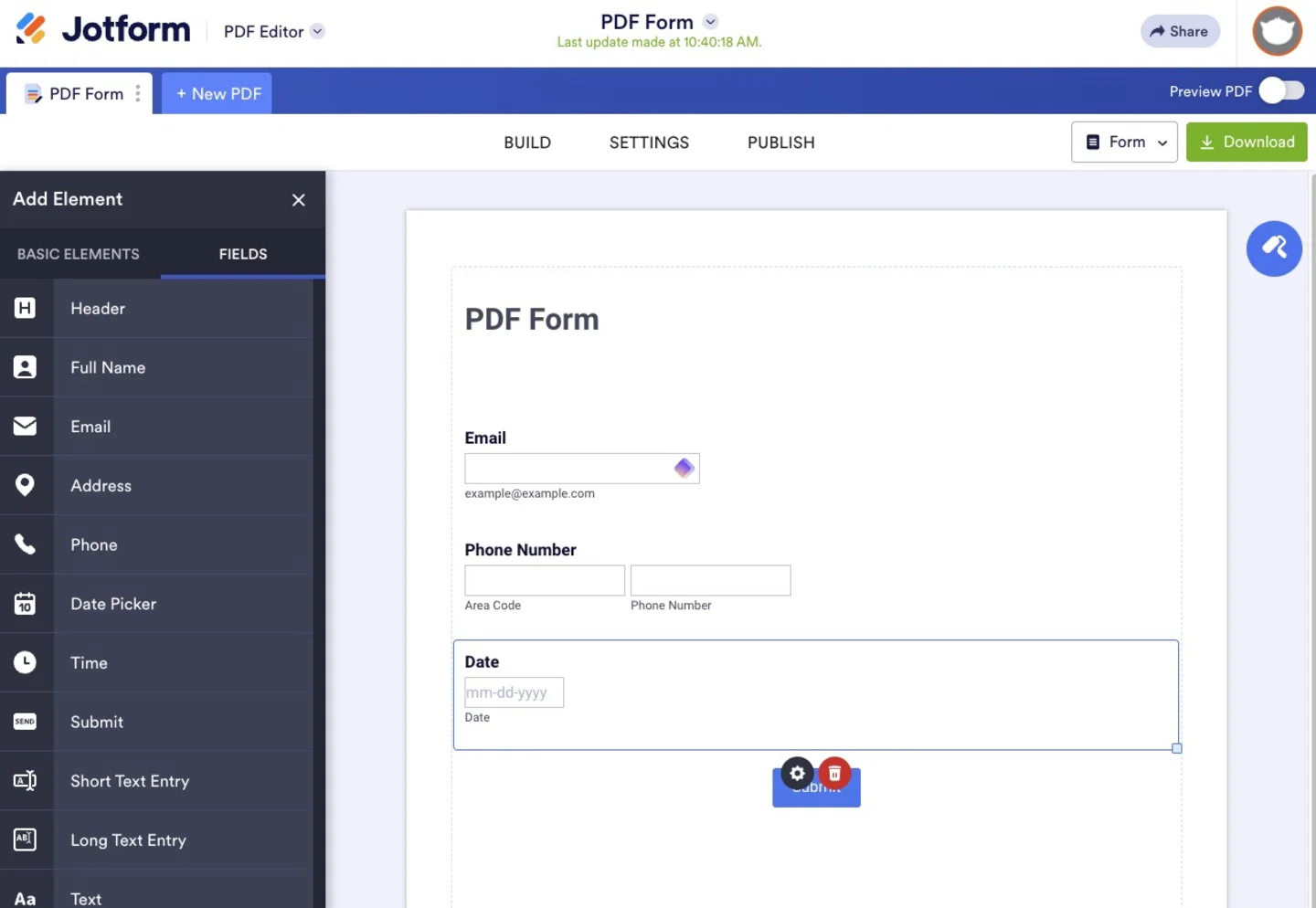Open PDF Form tab options menu

tap(138, 93)
